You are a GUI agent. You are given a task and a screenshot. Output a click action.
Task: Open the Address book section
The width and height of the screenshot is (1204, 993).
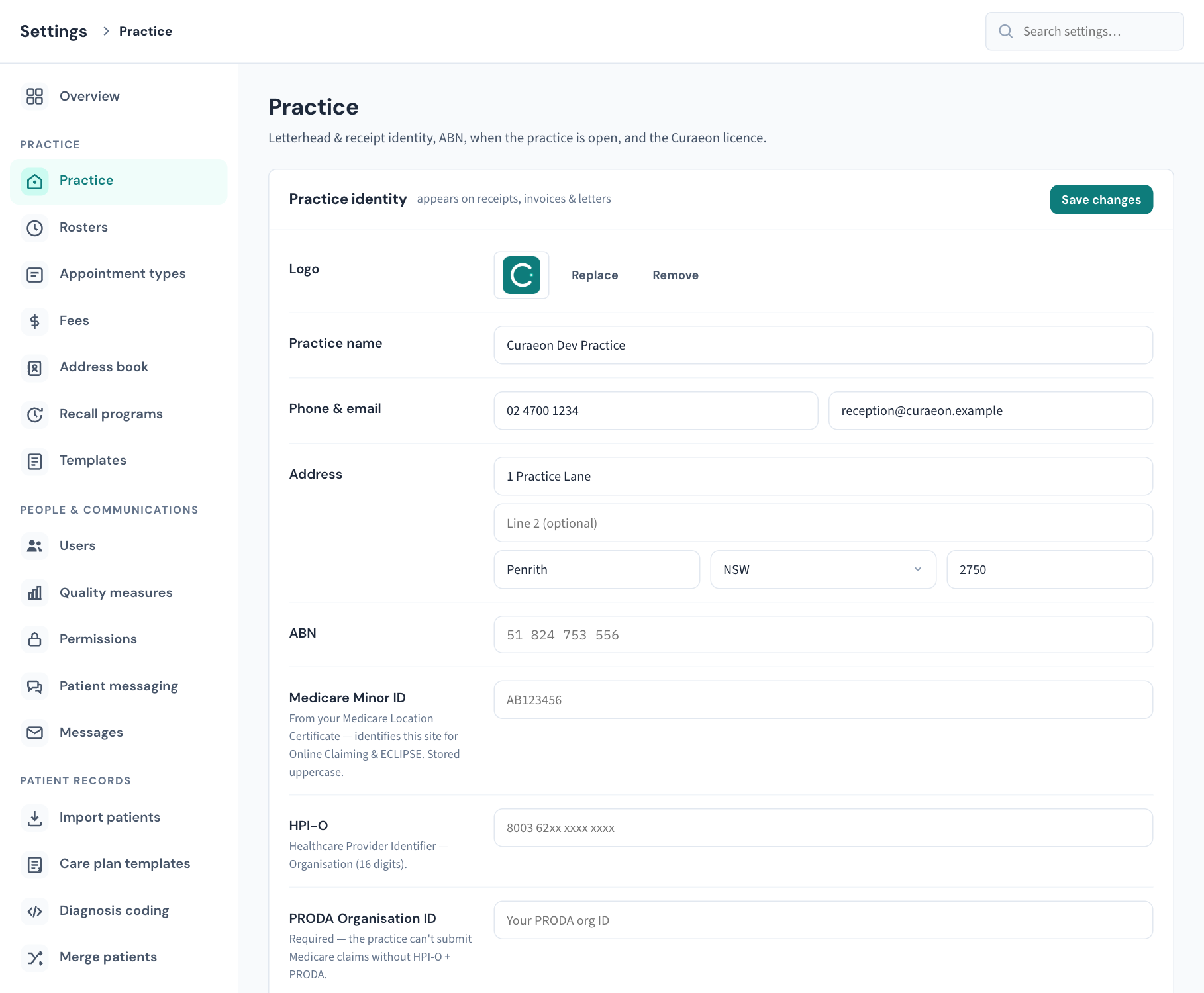pyautogui.click(x=119, y=367)
